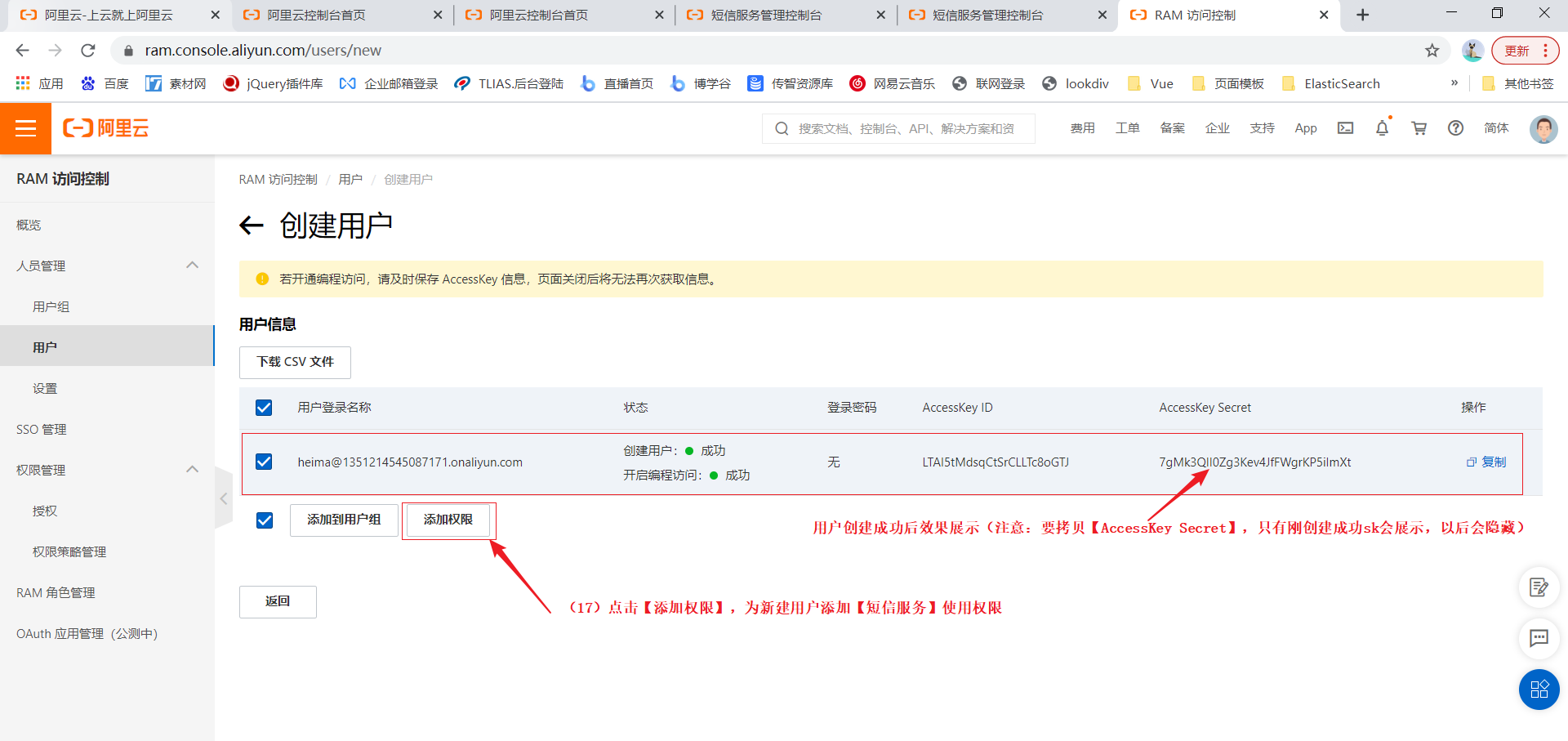
Task: Click the search magnifier icon
Action: (782, 128)
